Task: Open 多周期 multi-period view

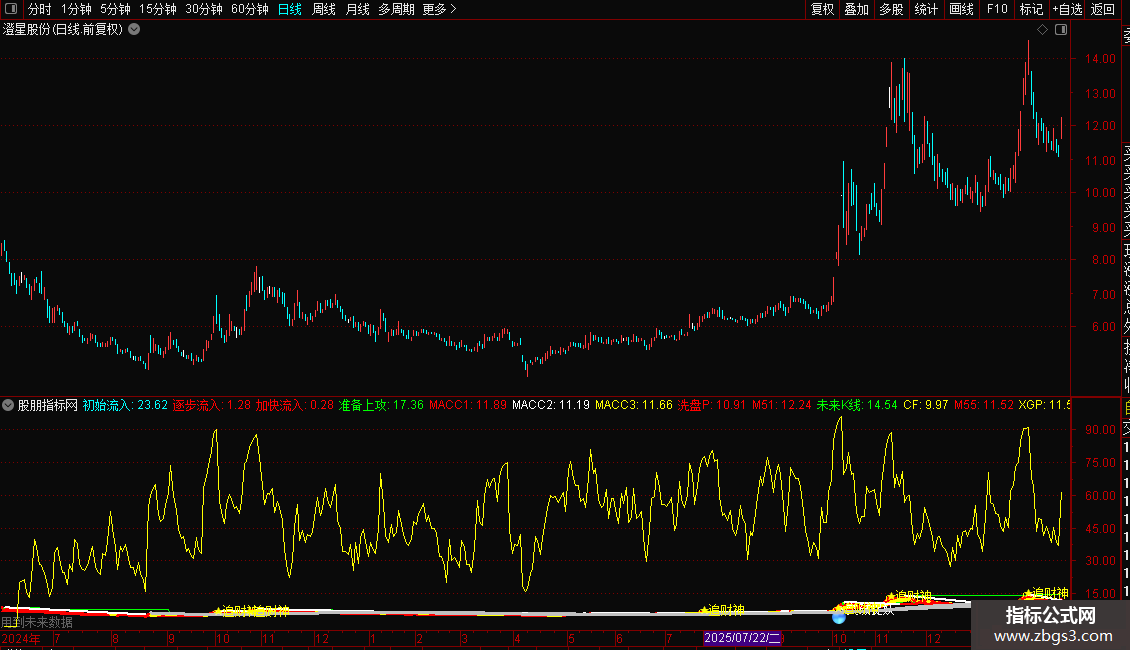Action: [x=396, y=9]
